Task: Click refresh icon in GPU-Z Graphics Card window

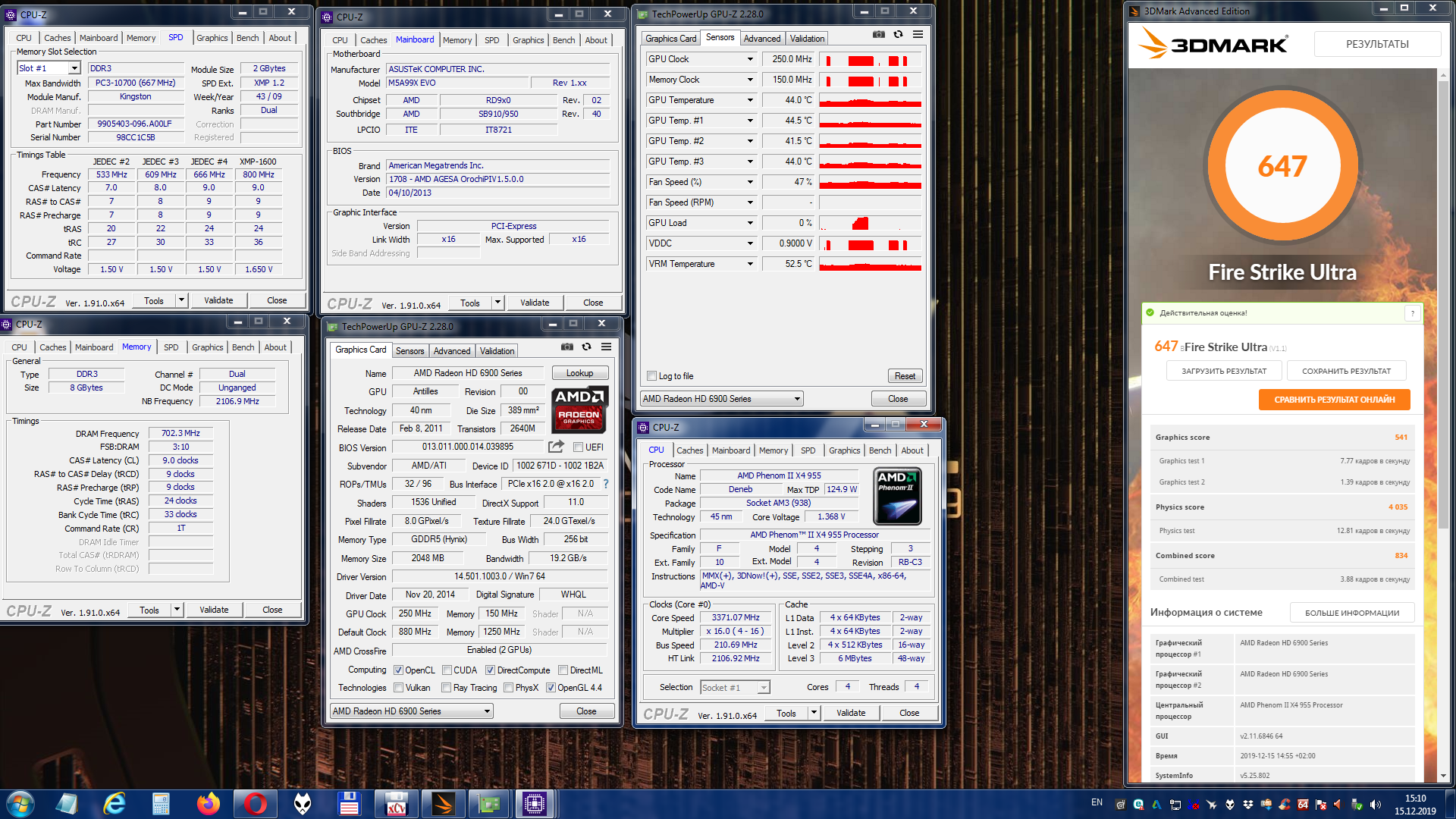Action: [x=586, y=347]
